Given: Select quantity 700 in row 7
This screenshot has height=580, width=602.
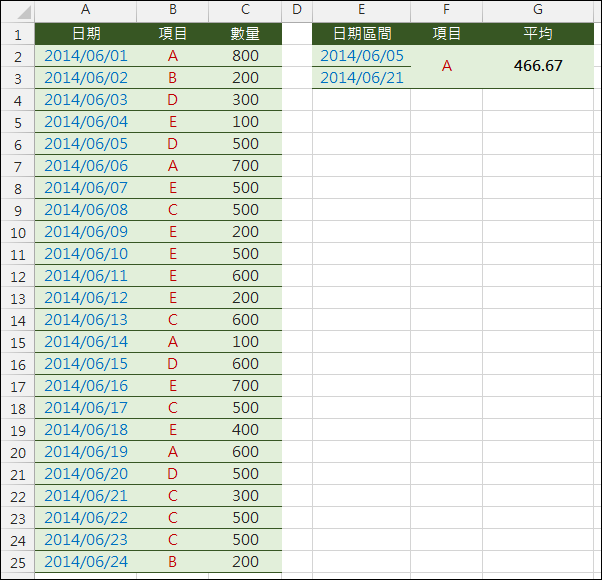Looking at the screenshot, I should click(245, 166).
